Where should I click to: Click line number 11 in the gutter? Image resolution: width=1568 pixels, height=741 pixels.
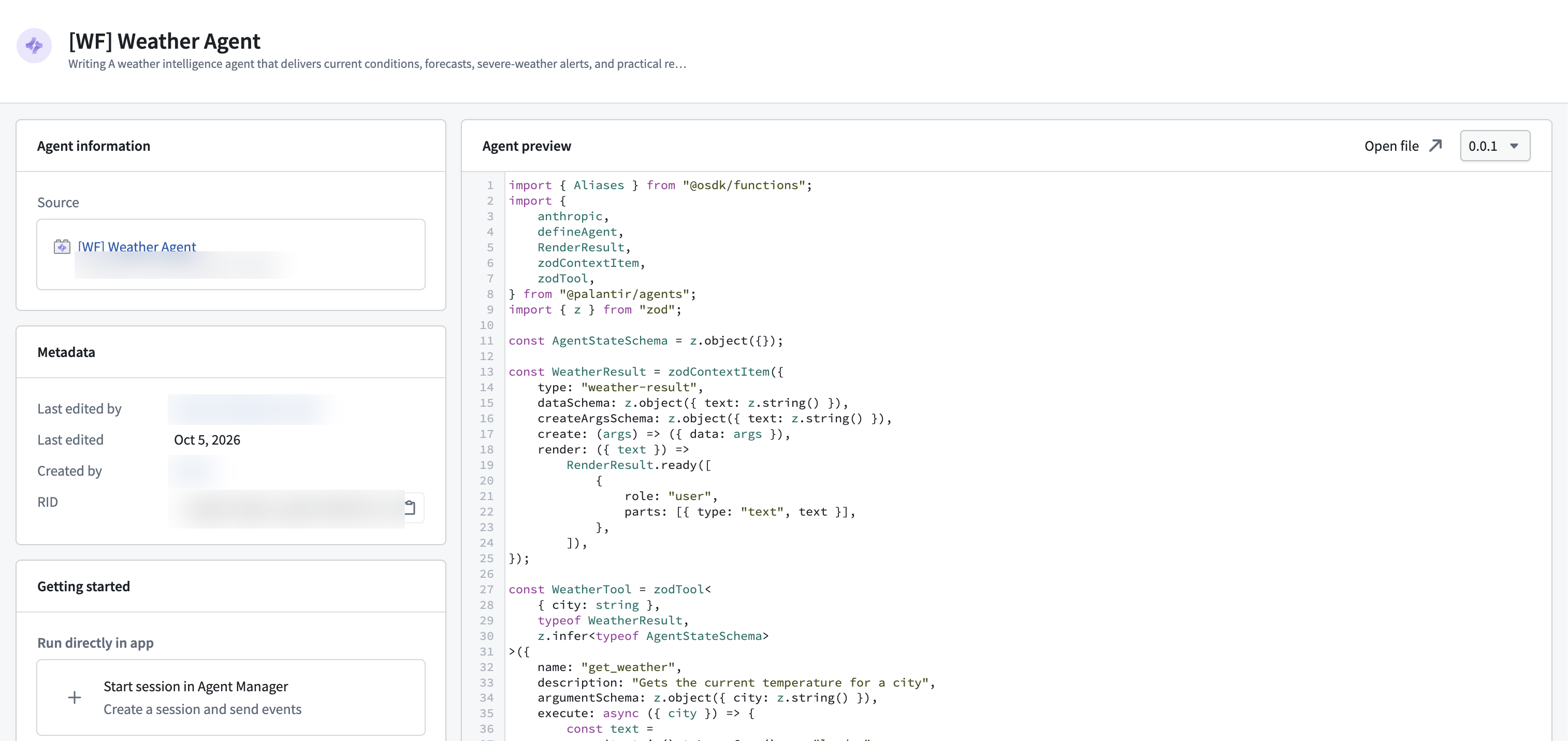click(486, 340)
